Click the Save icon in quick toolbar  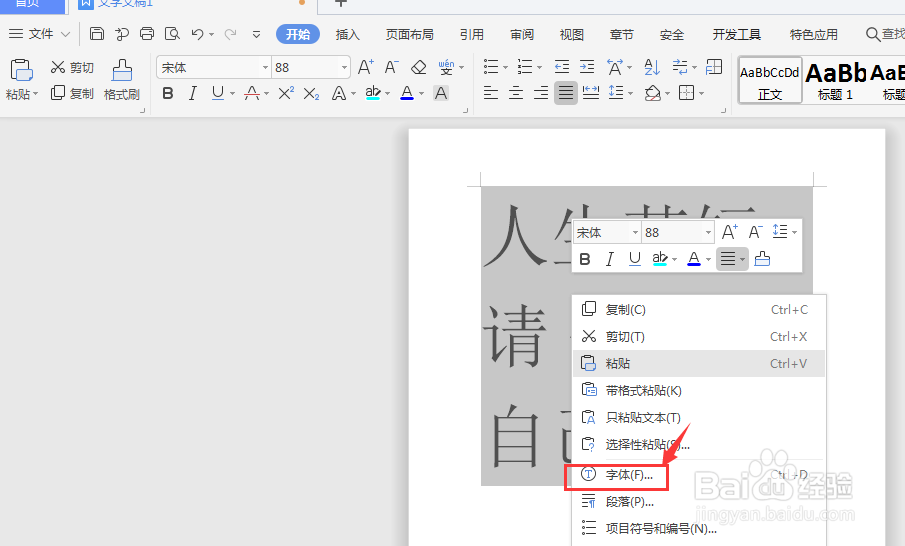[97, 34]
